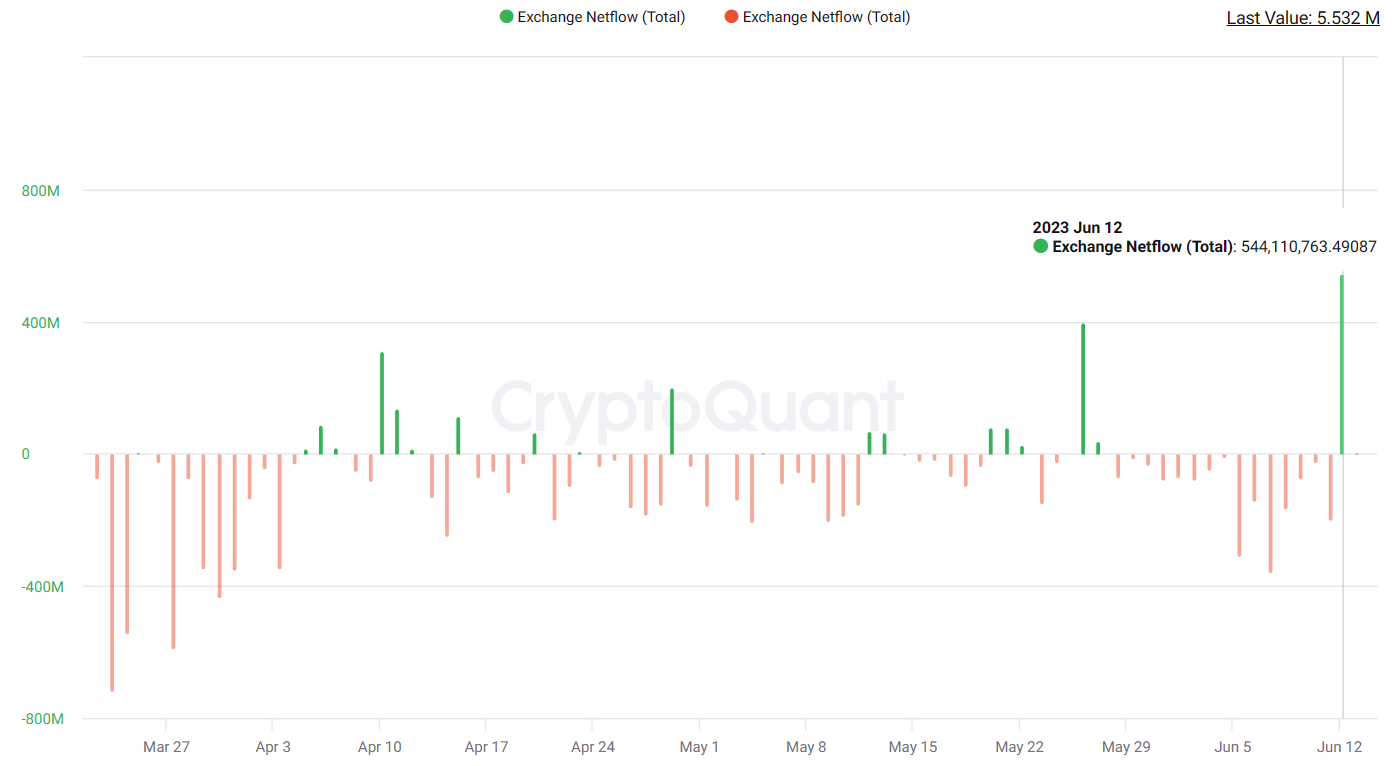This screenshot has width=1395, height=766.
Task: Click the 400M y-axis label
Action: [42, 323]
